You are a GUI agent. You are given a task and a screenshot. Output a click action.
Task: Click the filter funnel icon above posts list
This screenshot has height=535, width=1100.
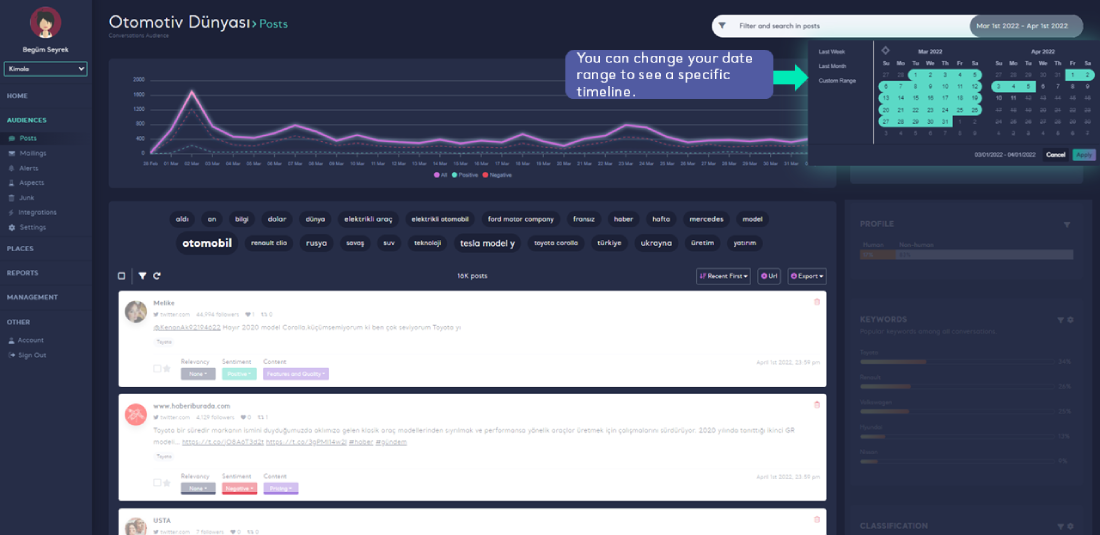(x=142, y=276)
